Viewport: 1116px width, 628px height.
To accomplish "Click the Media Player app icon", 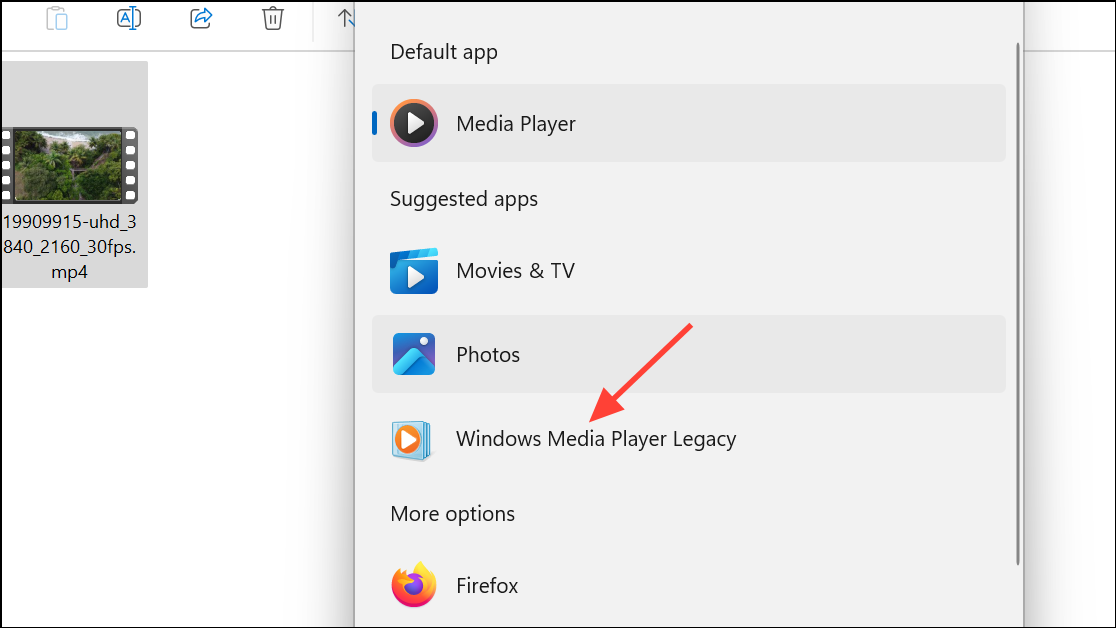I will 413,123.
